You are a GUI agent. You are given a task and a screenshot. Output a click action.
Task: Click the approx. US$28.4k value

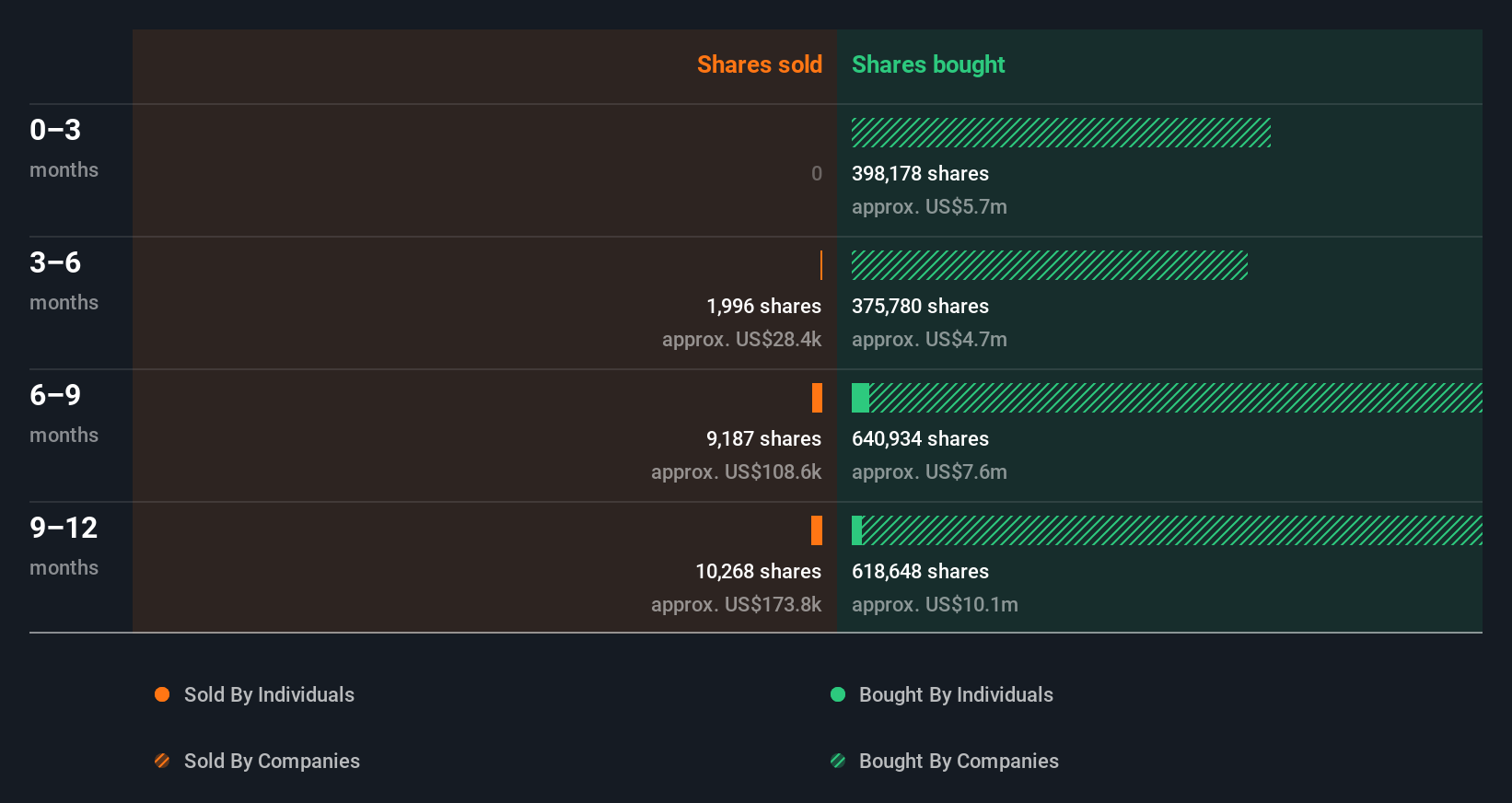[x=741, y=339]
